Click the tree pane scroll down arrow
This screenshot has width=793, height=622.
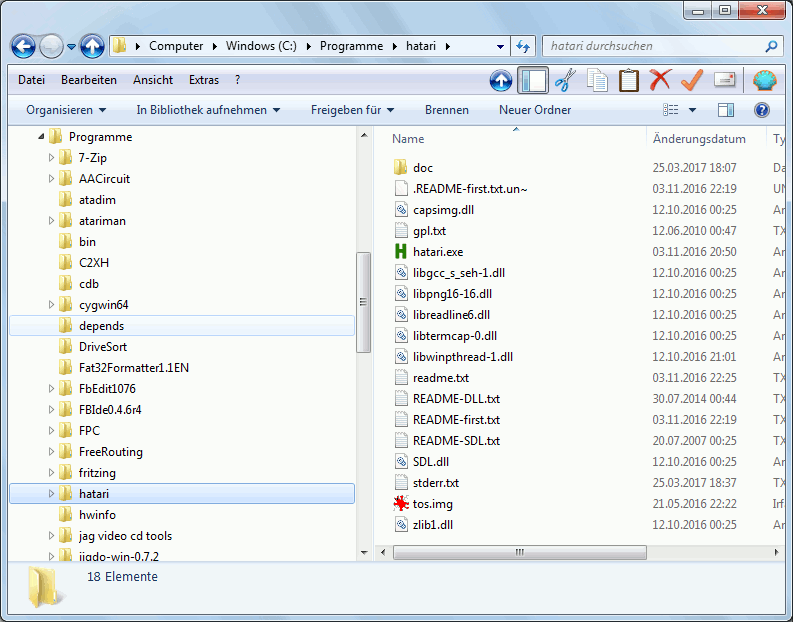pyautogui.click(x=364, y=553)
